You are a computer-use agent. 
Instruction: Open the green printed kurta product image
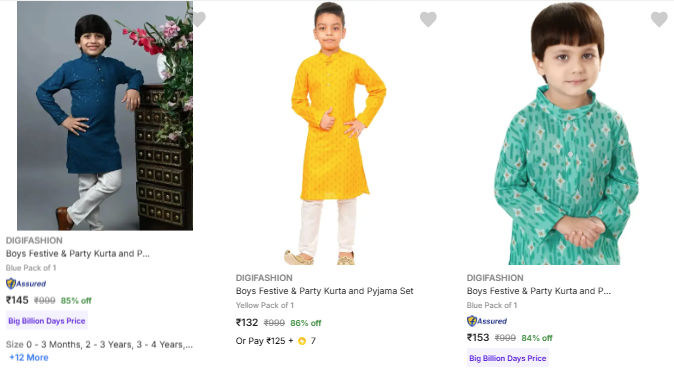click(x=567, y=133)
